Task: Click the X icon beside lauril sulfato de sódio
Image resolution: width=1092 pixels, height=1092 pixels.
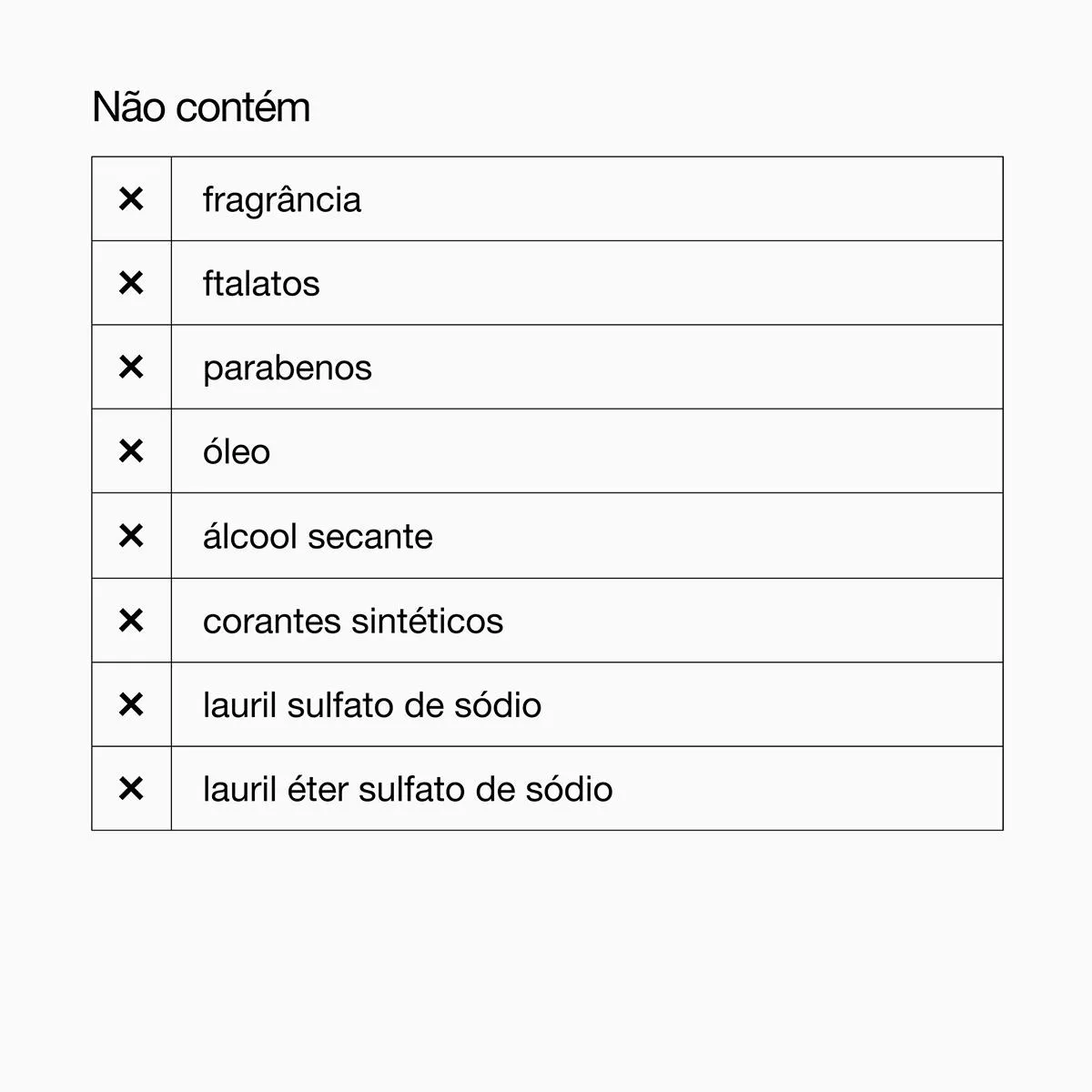Action: pyautogui.click(x=131, y=704)
